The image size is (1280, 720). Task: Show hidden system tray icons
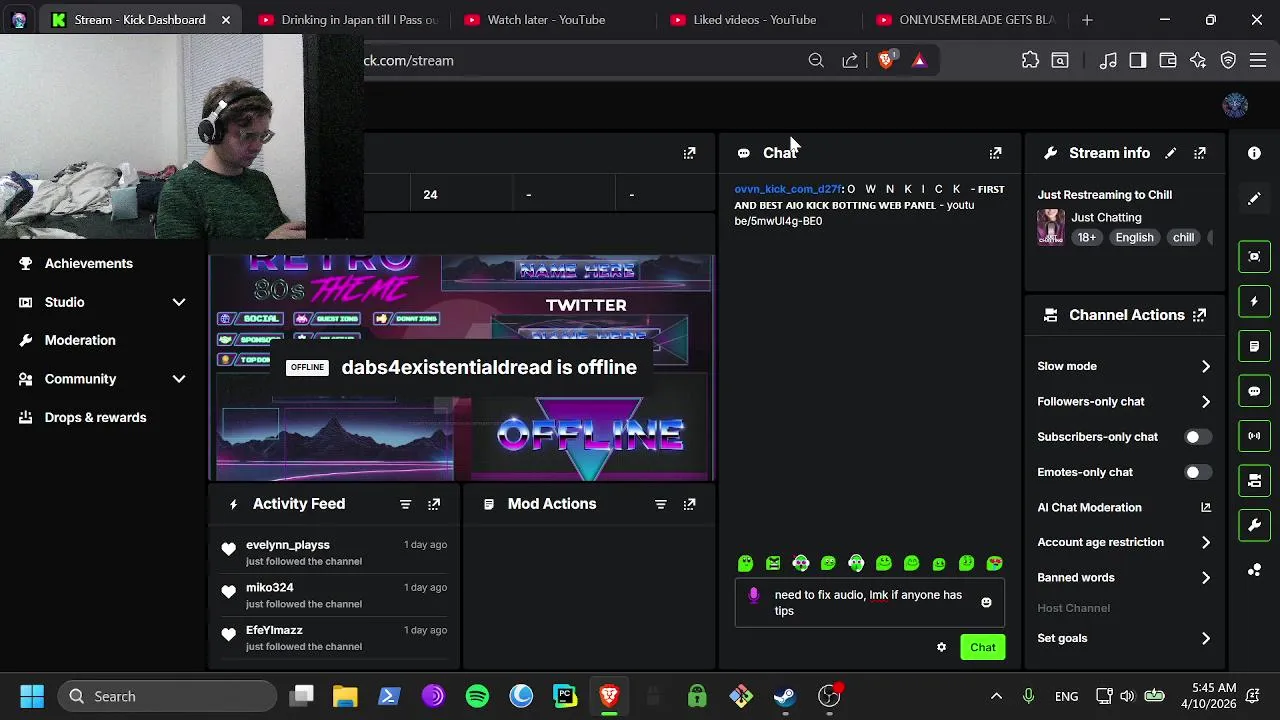(x=996, y=696)
